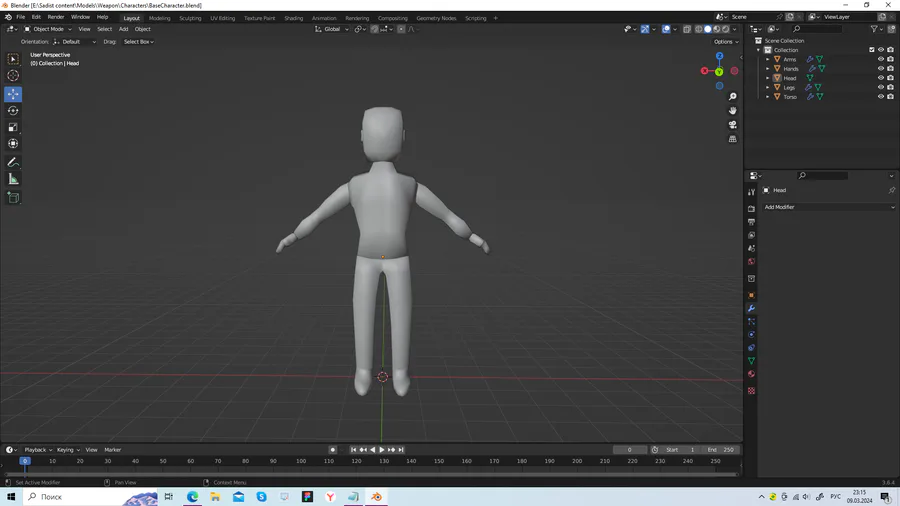This screenshot has height=506, width=900.
Task: Click the Add Cube tool
Action: [x=13, y=198]
